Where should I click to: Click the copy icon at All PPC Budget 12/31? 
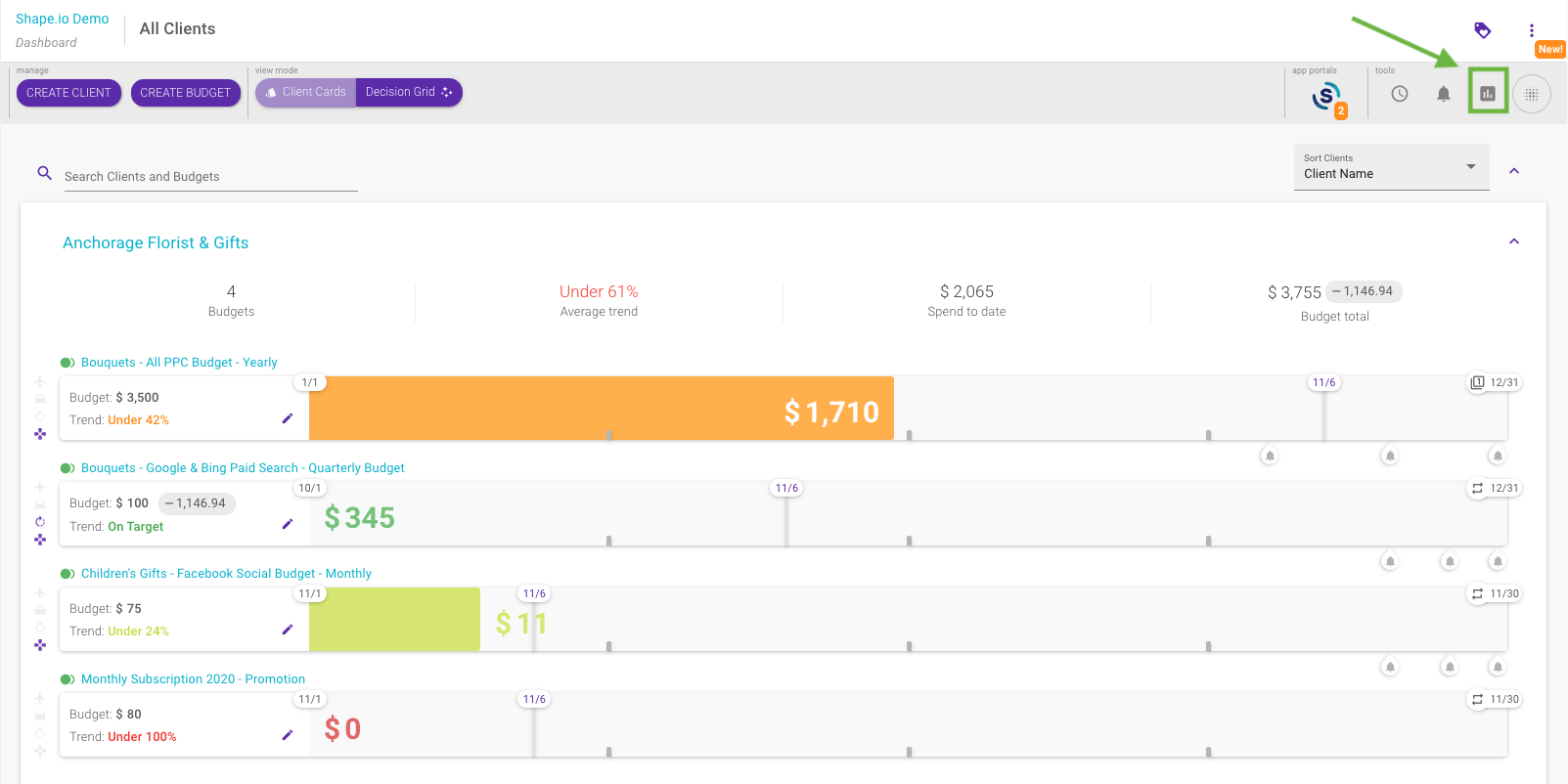tap(1477, 382)
